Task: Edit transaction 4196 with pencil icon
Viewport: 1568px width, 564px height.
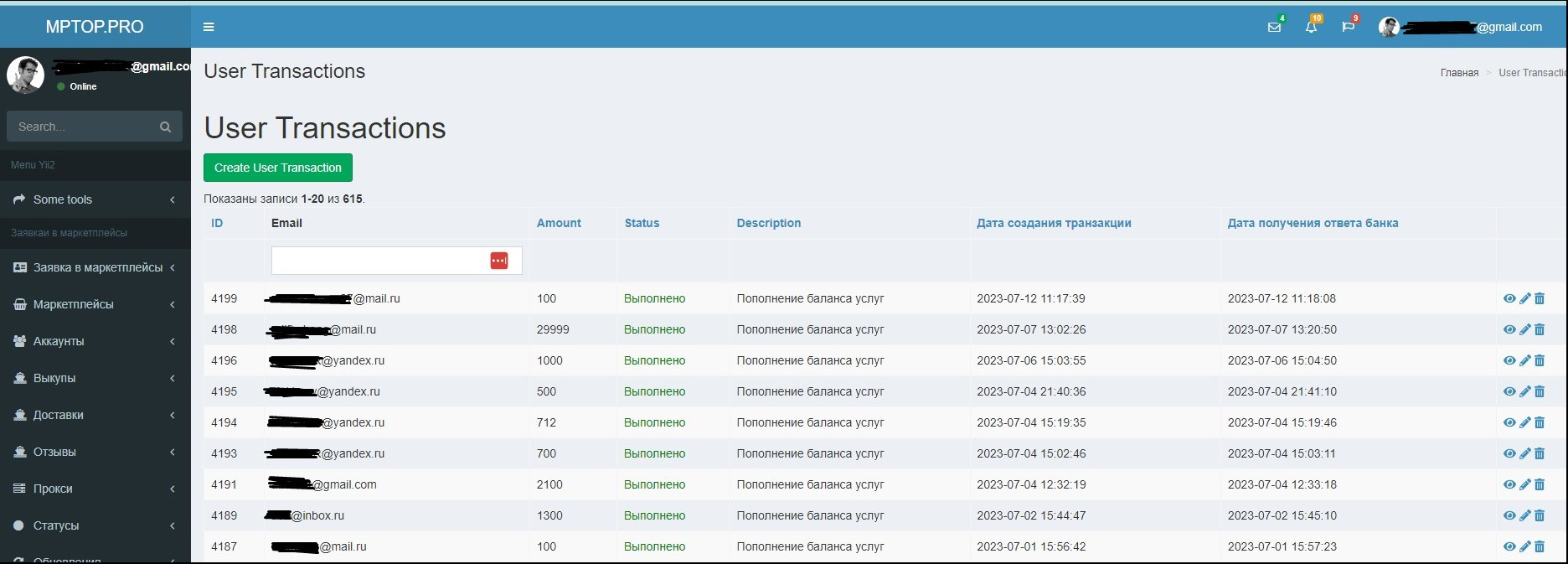Action: tap(1525, 360)
